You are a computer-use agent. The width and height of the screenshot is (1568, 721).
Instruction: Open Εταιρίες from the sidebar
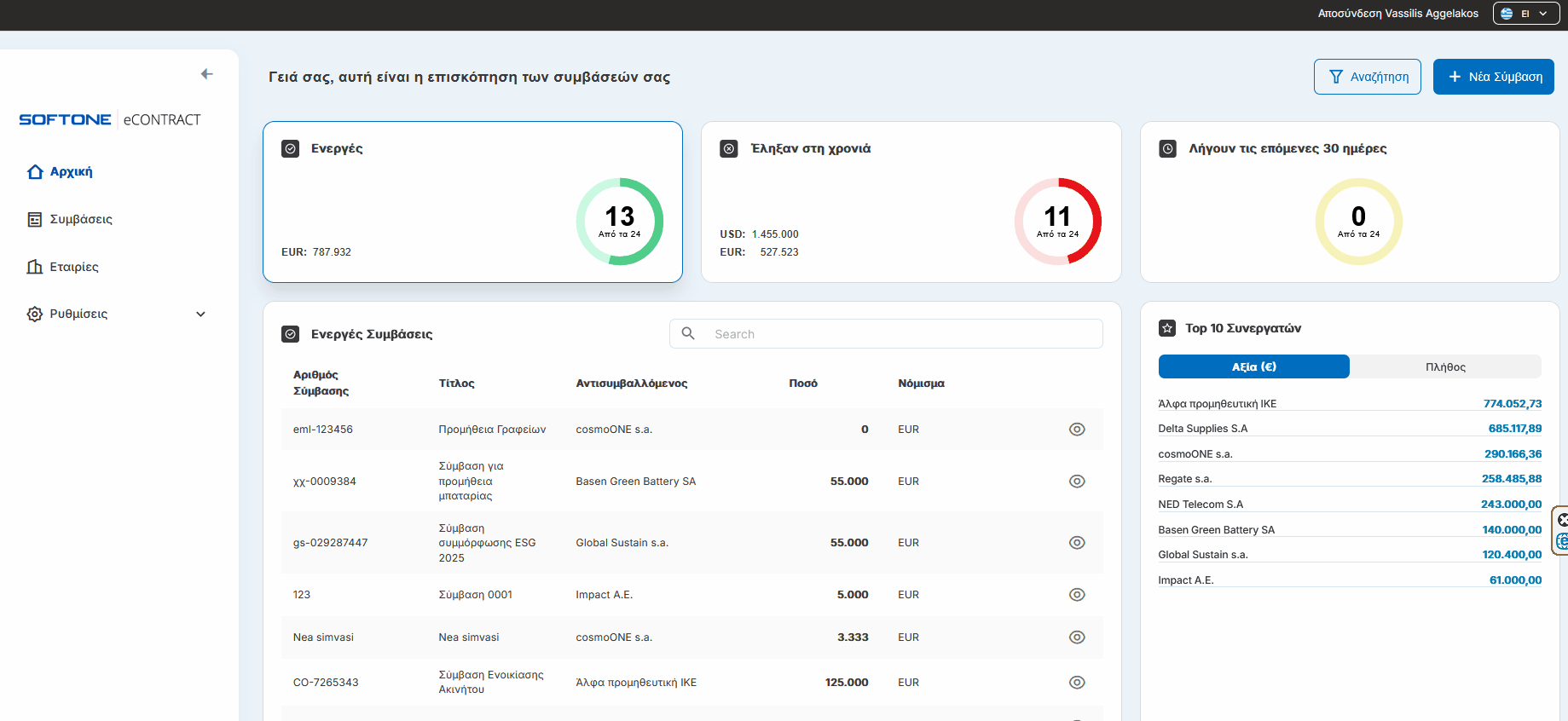click(x=73, y=268)
